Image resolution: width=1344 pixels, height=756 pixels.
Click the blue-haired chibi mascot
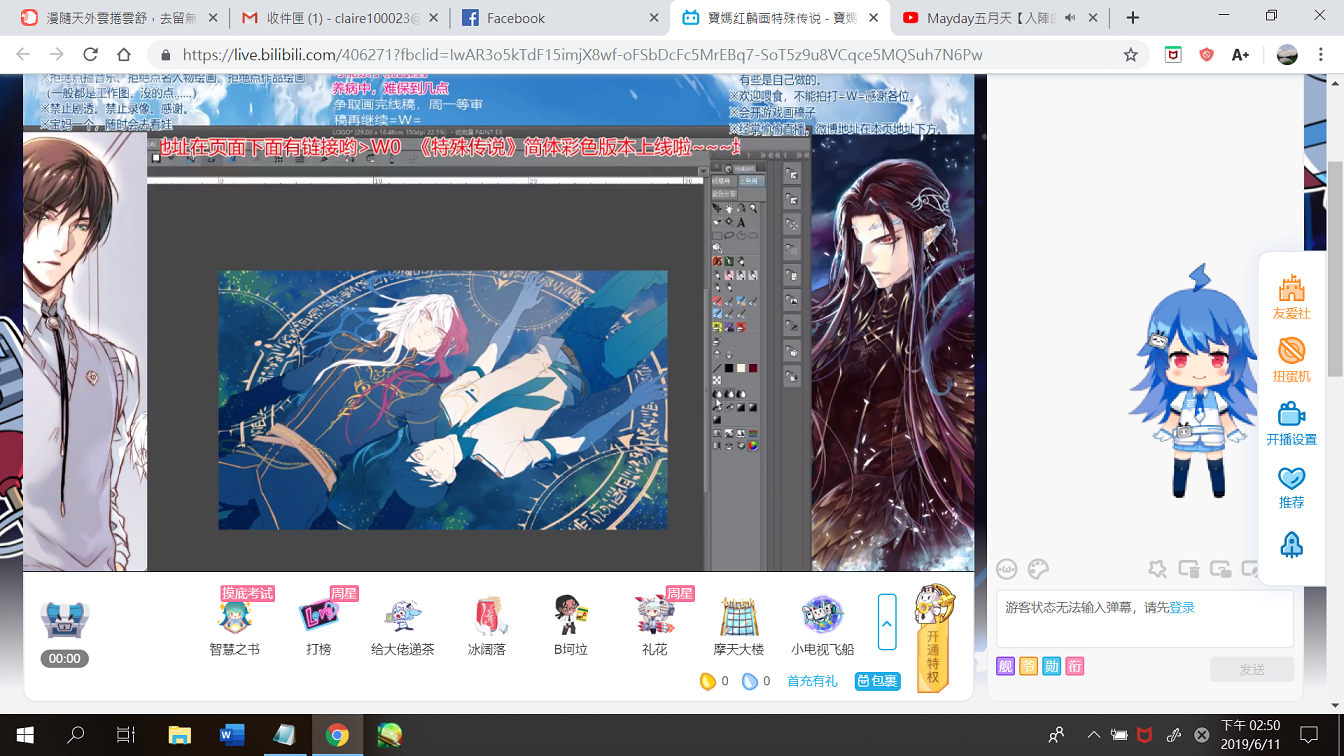point(1197,383)
